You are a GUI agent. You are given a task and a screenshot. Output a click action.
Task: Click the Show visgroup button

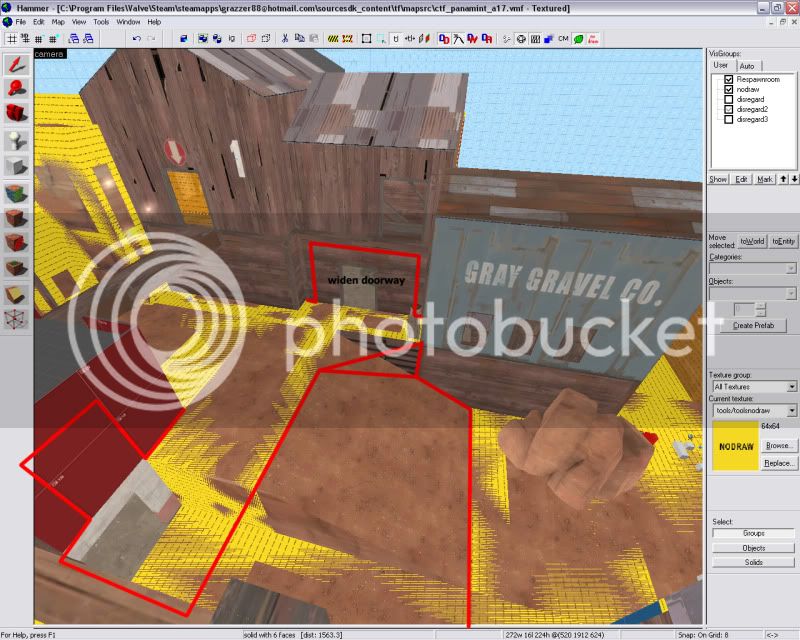pyautogui.click(x=718, y=179)
